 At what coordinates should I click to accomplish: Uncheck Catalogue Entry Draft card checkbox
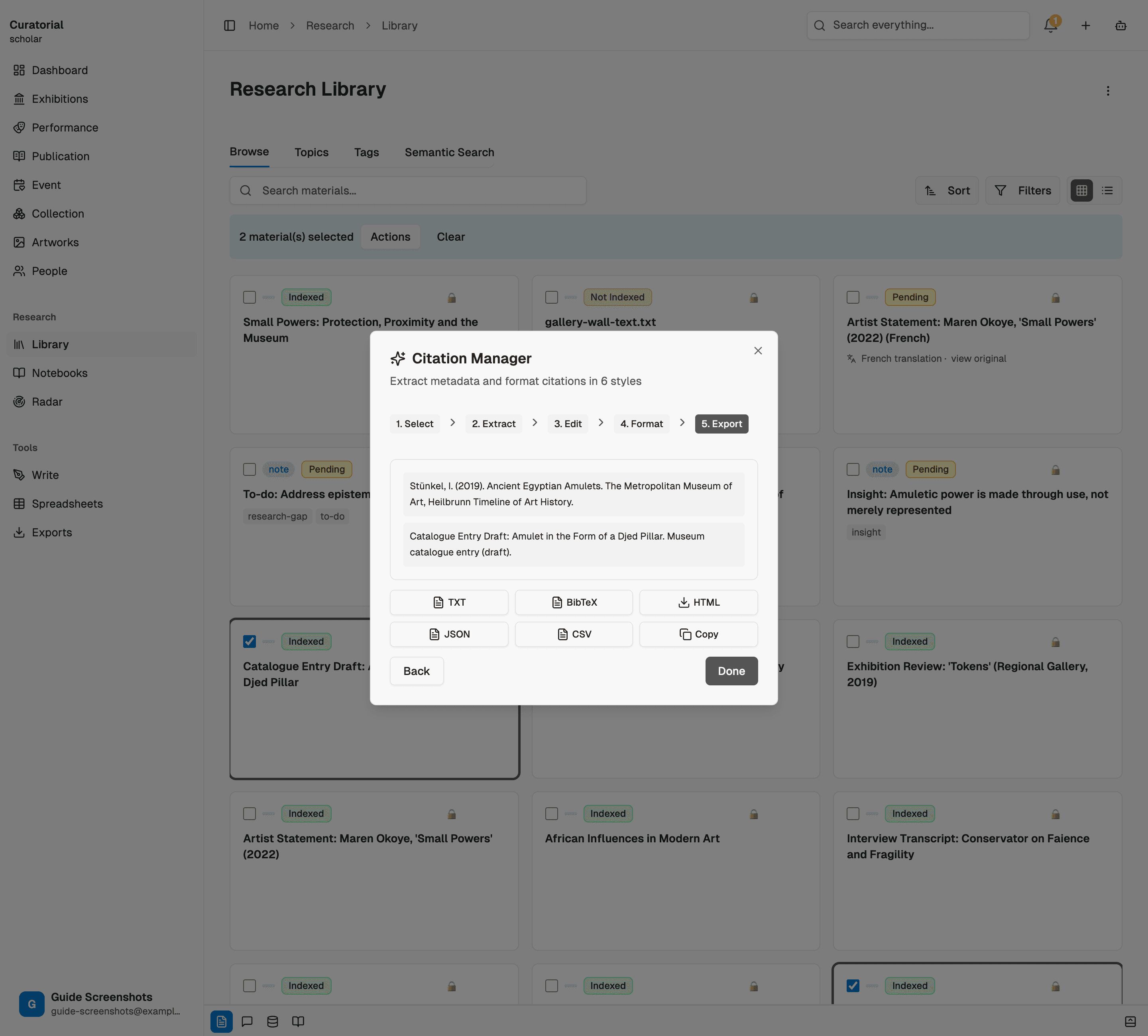click(250, 642)
